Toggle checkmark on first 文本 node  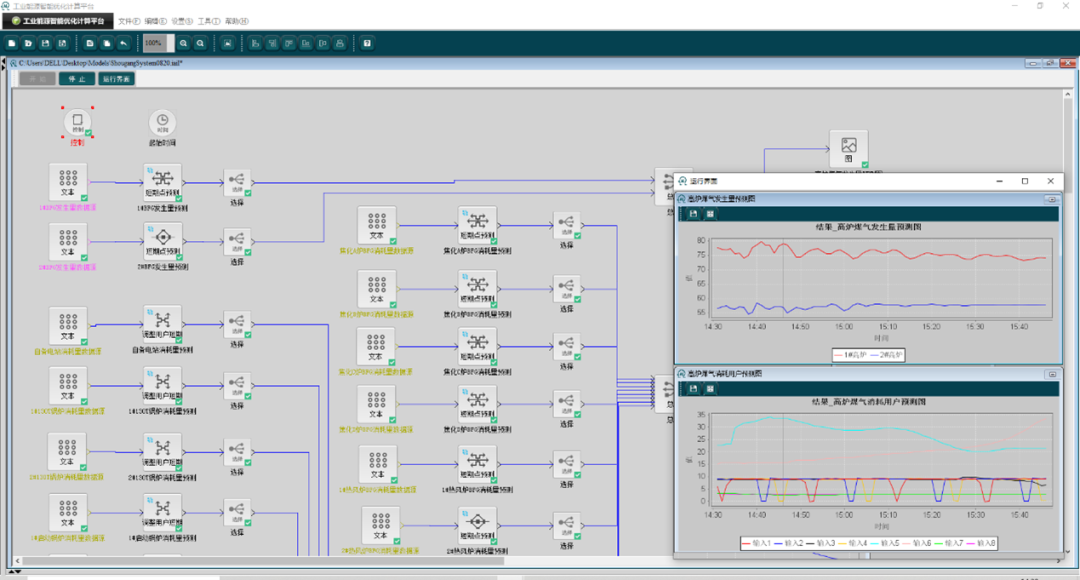(84, 199)
